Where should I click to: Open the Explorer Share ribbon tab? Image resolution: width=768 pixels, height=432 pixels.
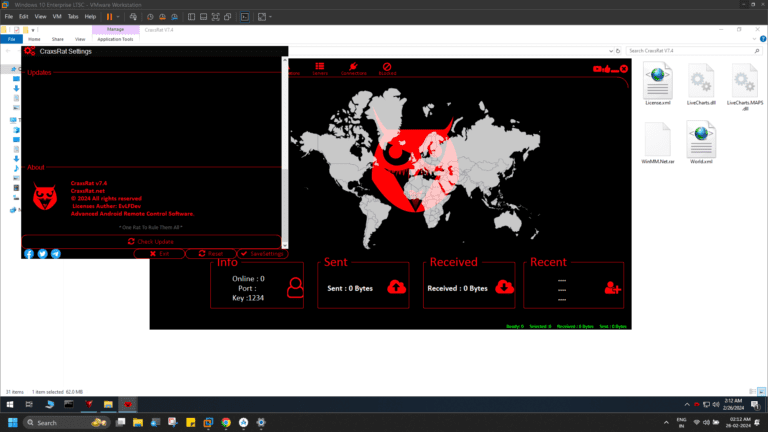tap(58, 39)
